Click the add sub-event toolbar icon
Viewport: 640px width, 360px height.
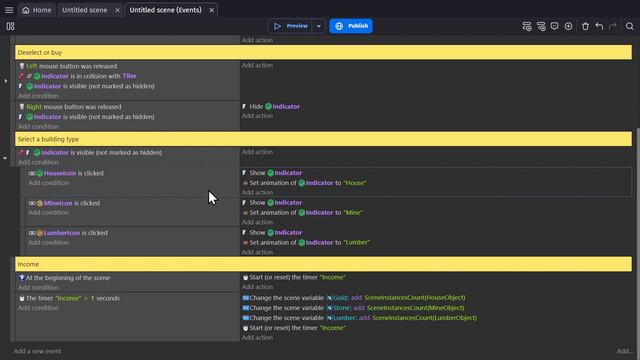click(541, 26)
